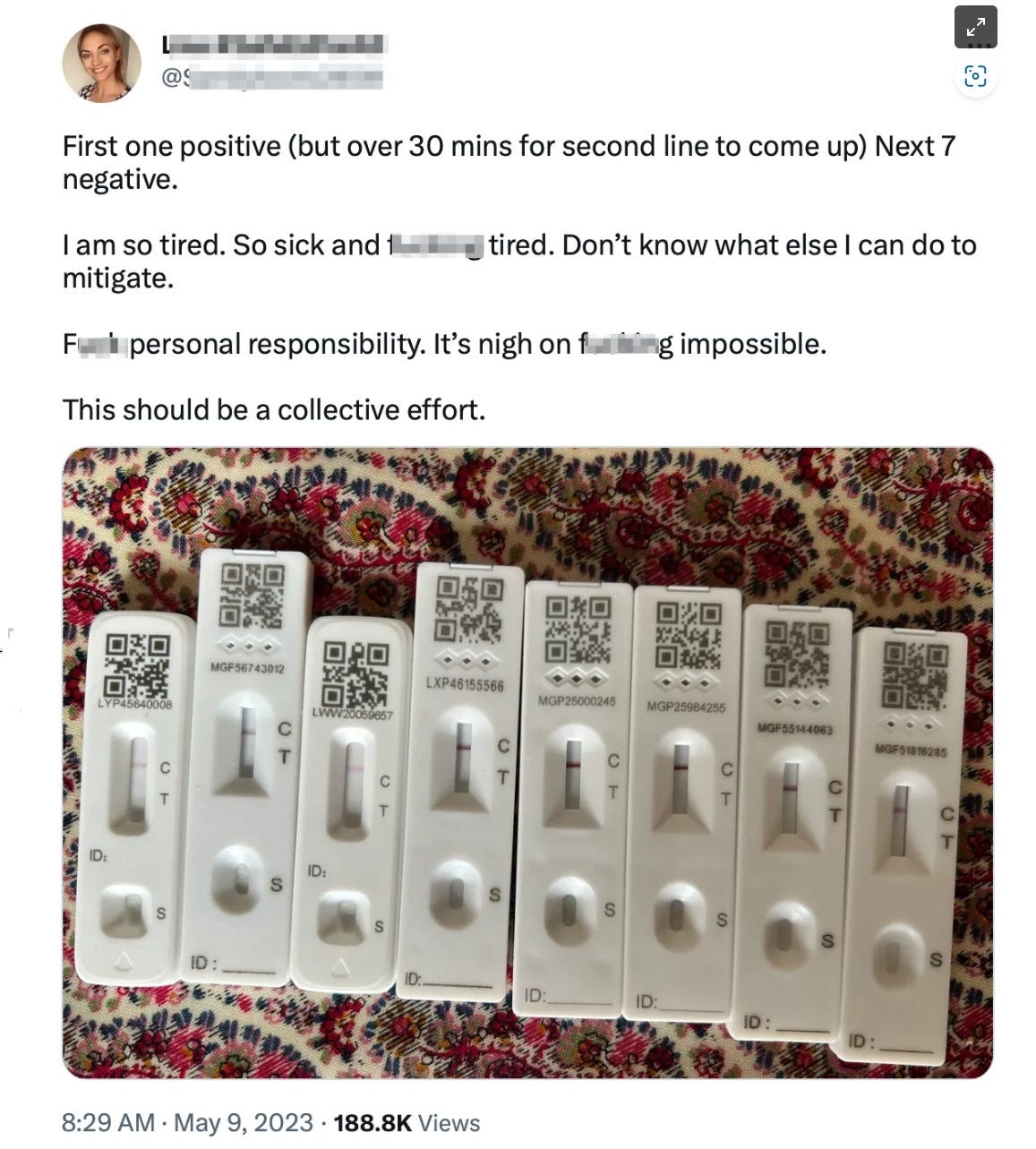Open the blurred author display name
The height and width of the screenshot is (1149, 1036).
pyautogui.click(x=273, y=44)
